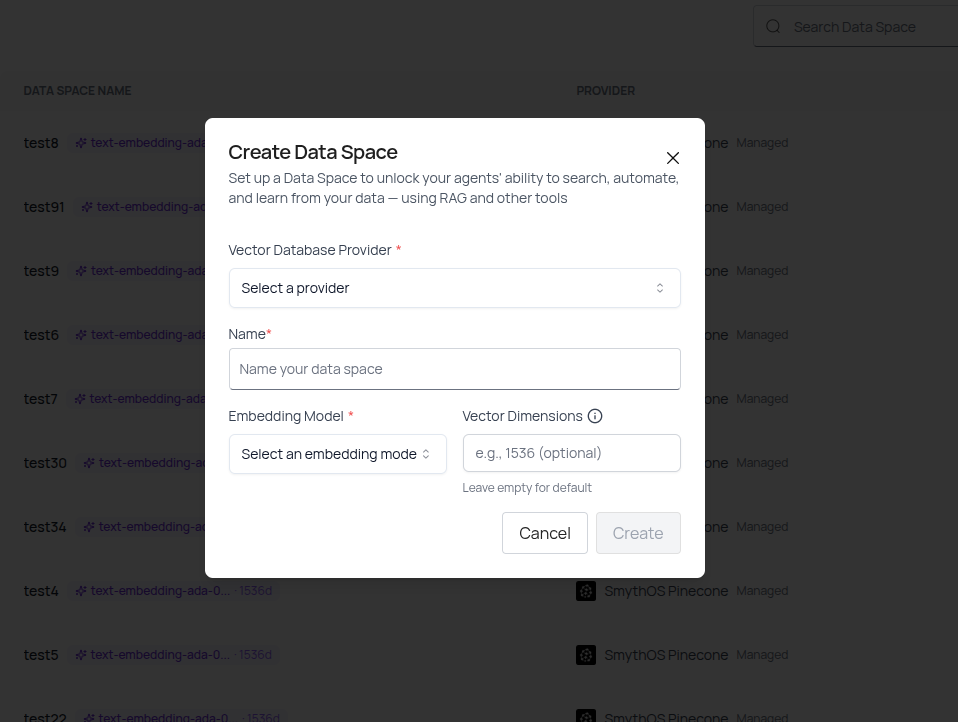
Task: Dismiss the Create Data Space dialog
Action: tap(673, 158)
